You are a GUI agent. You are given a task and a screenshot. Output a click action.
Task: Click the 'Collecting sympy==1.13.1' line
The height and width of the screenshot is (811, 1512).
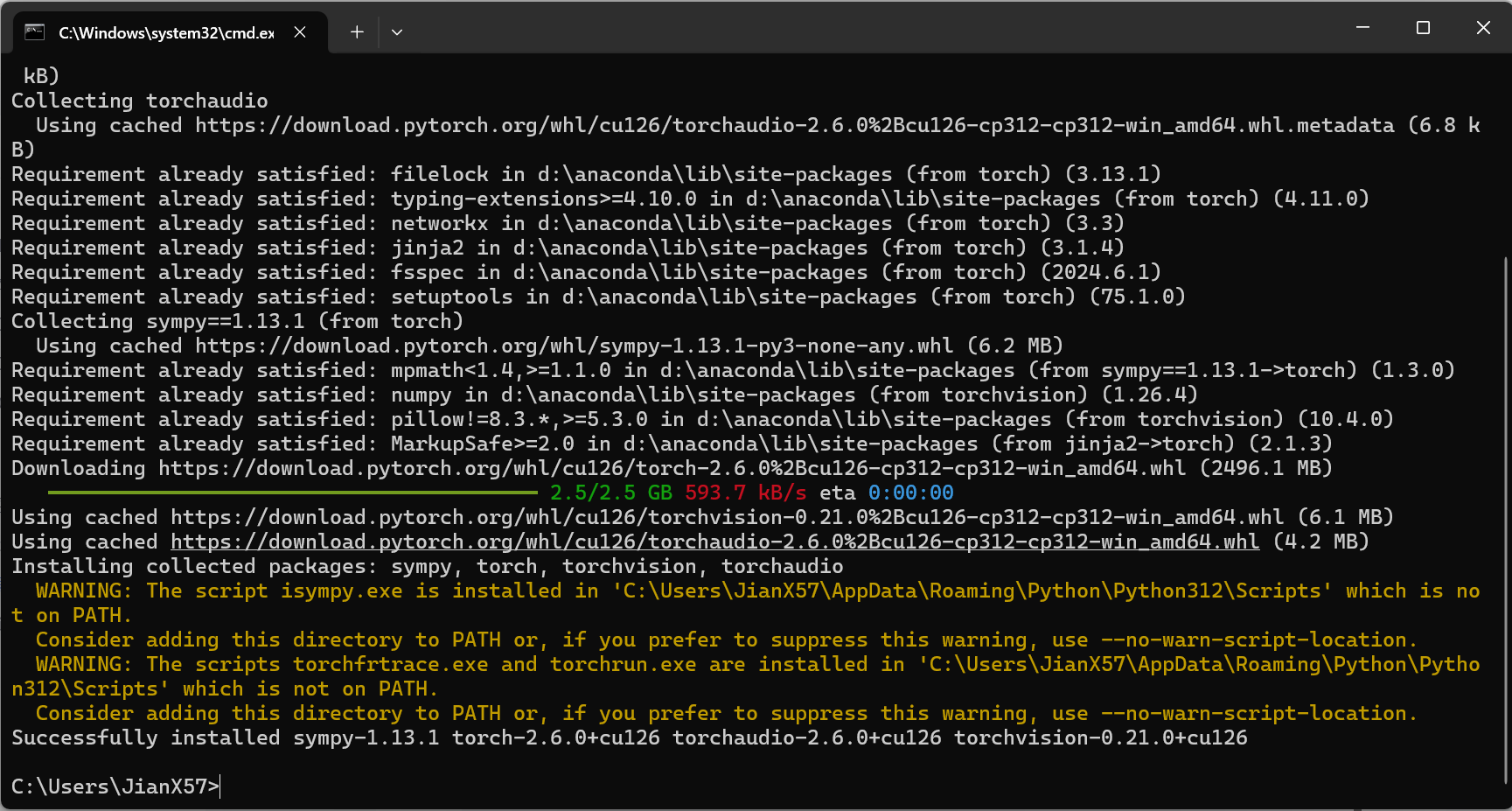point(237,321)
